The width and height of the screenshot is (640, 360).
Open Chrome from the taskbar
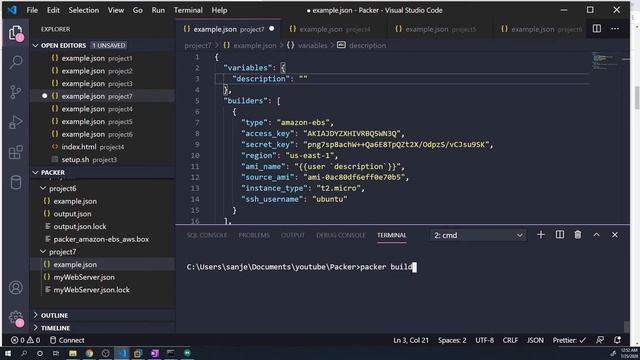(x=89, y=353)
